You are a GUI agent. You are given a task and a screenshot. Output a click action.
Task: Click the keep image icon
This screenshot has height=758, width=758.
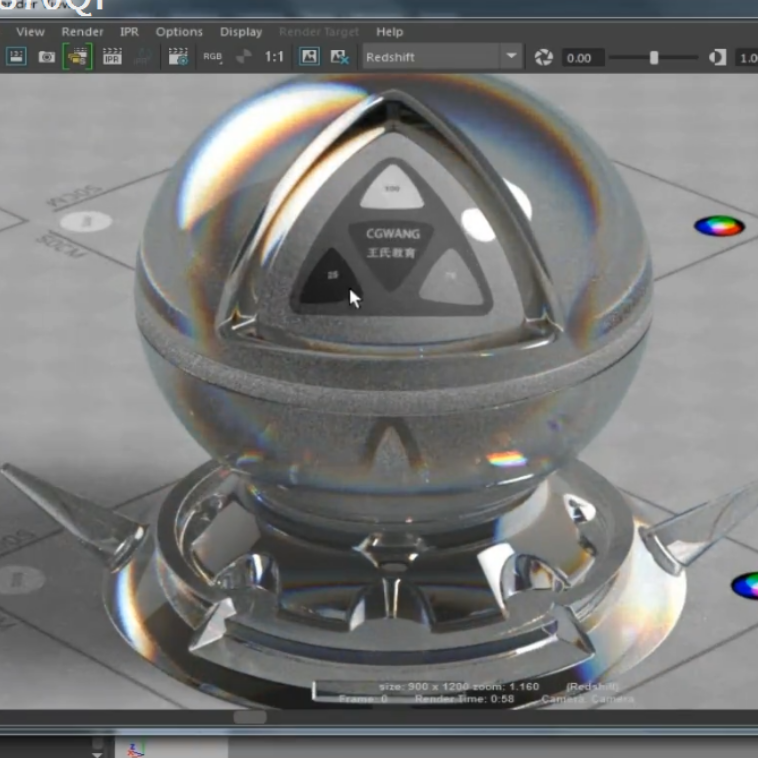tap(309, 57)
